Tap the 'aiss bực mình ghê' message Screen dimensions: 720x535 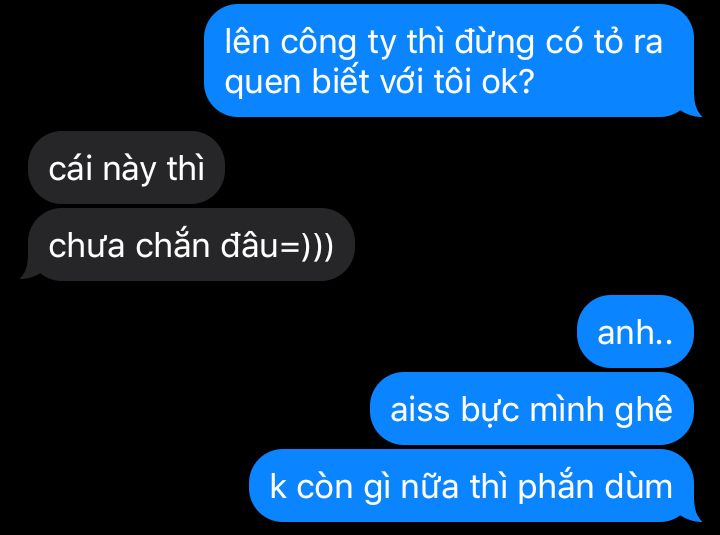(532, 409)
